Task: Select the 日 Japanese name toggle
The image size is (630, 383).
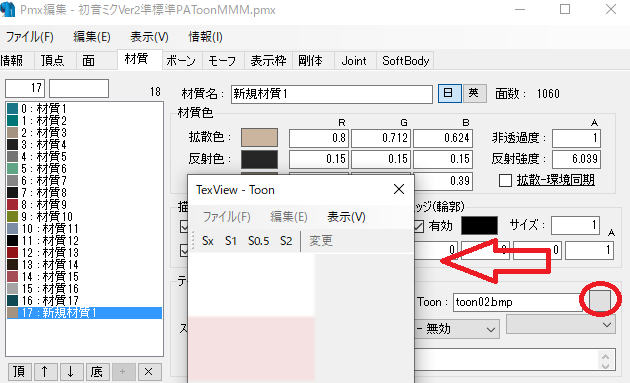Action: (x=449, y=93)
